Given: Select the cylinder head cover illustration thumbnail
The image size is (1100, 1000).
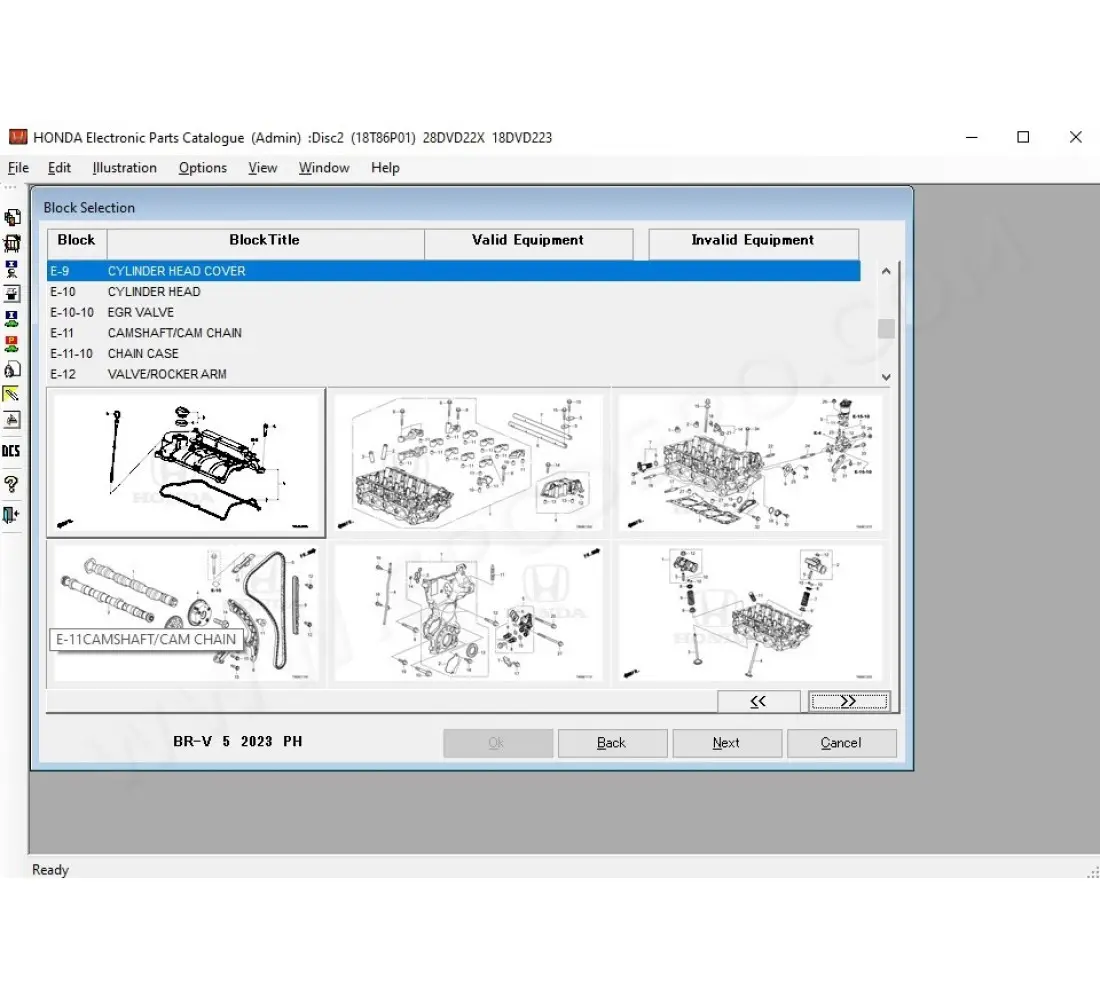Looking at the screenshot, I should pos(186,462).
